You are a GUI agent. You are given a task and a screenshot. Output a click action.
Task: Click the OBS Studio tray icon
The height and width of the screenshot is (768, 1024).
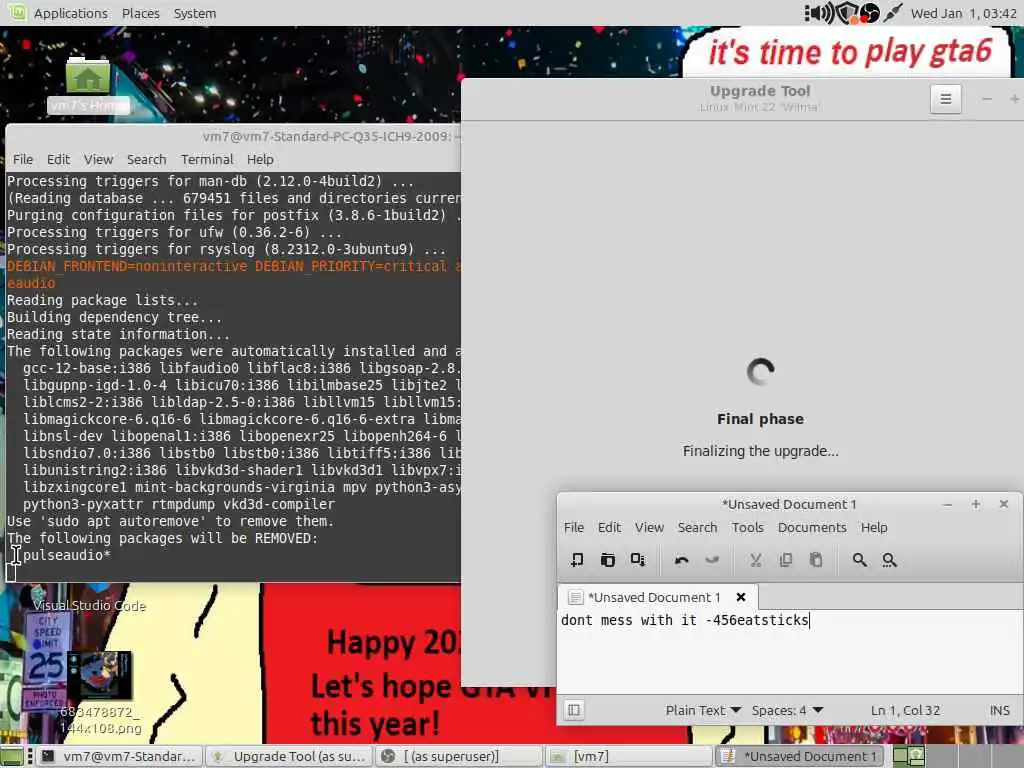869,12
